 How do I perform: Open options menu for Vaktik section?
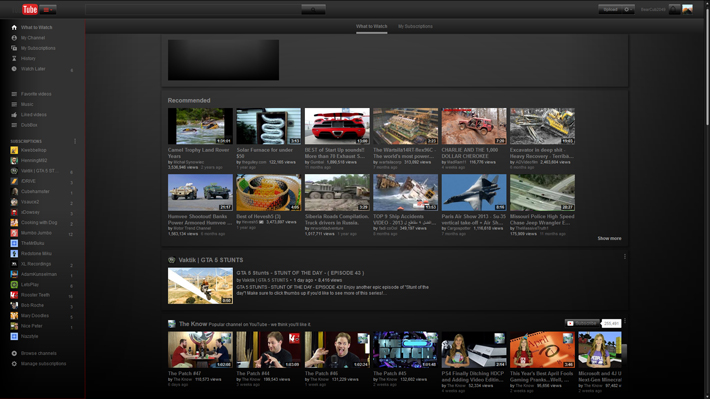(625, 257)
